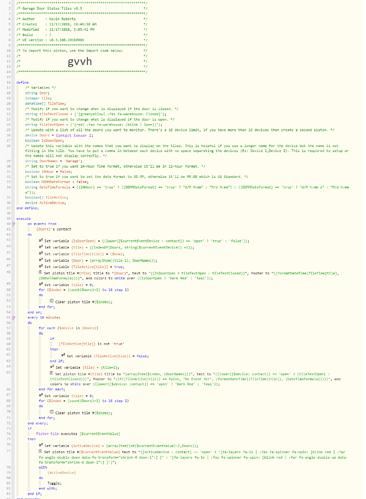This screenshot has height=499, width=366.
Task: Click the 'end with;' statement
Action: [x=48, y=488]
